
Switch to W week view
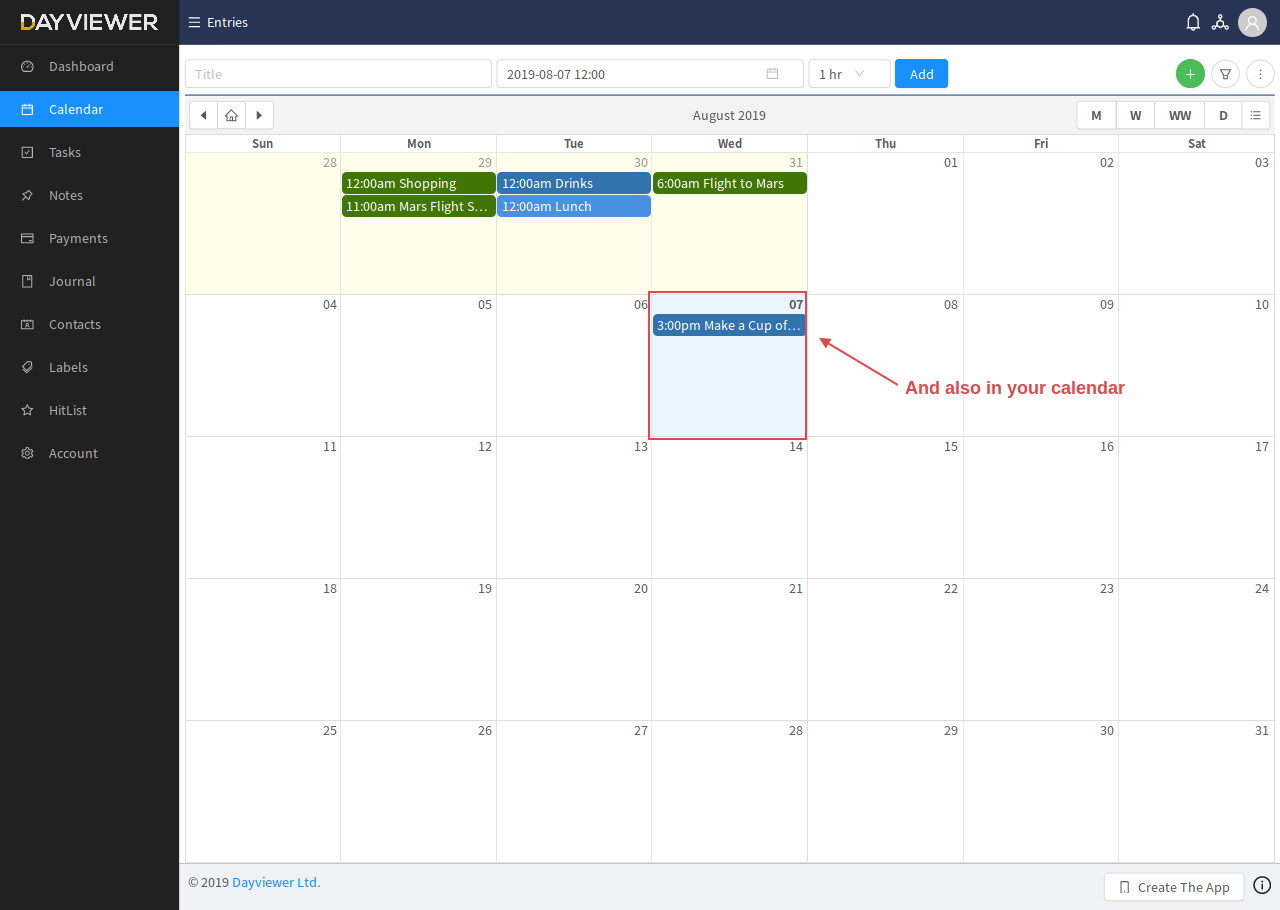tap(1135, 115)
